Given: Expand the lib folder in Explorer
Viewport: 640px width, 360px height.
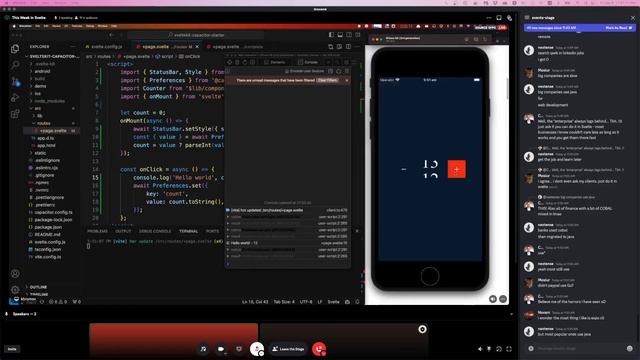Looking at the screenshot, I should [x=39, y=116].
